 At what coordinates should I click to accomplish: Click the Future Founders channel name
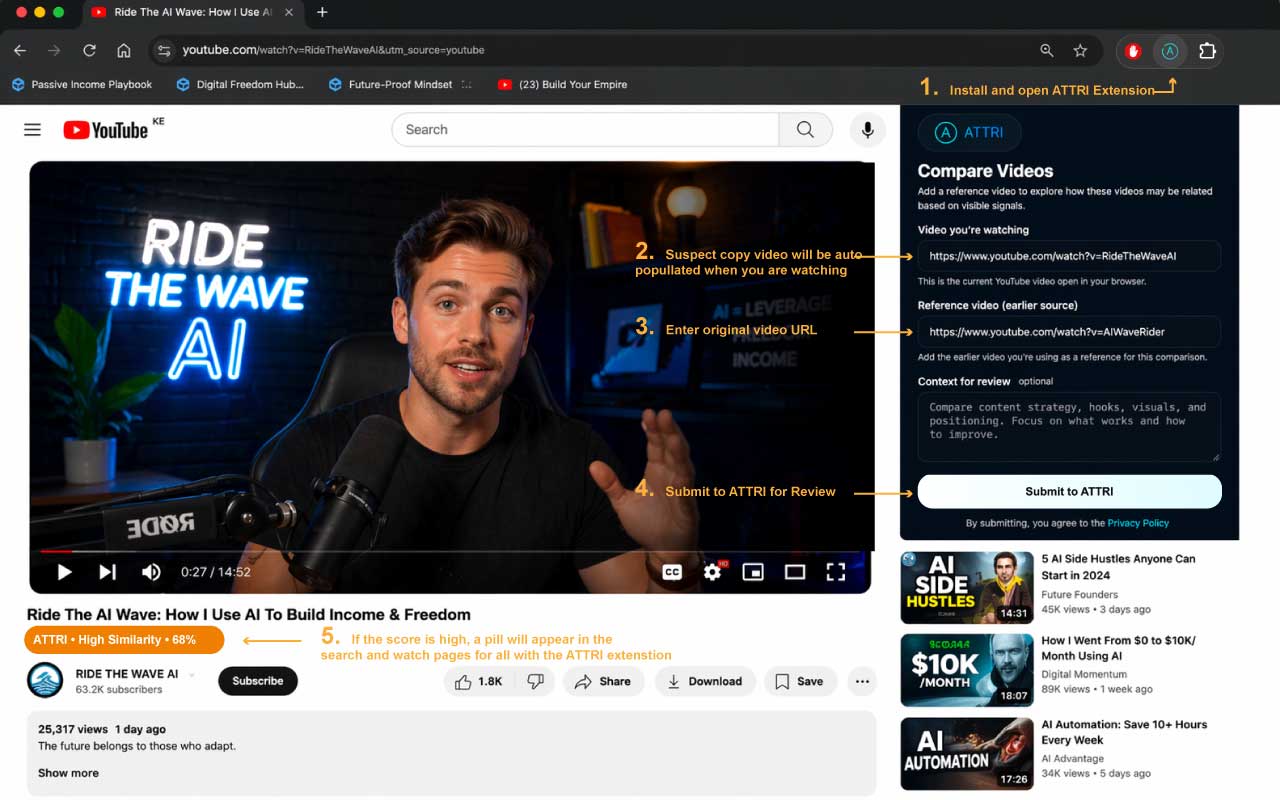click(1082, 595)
